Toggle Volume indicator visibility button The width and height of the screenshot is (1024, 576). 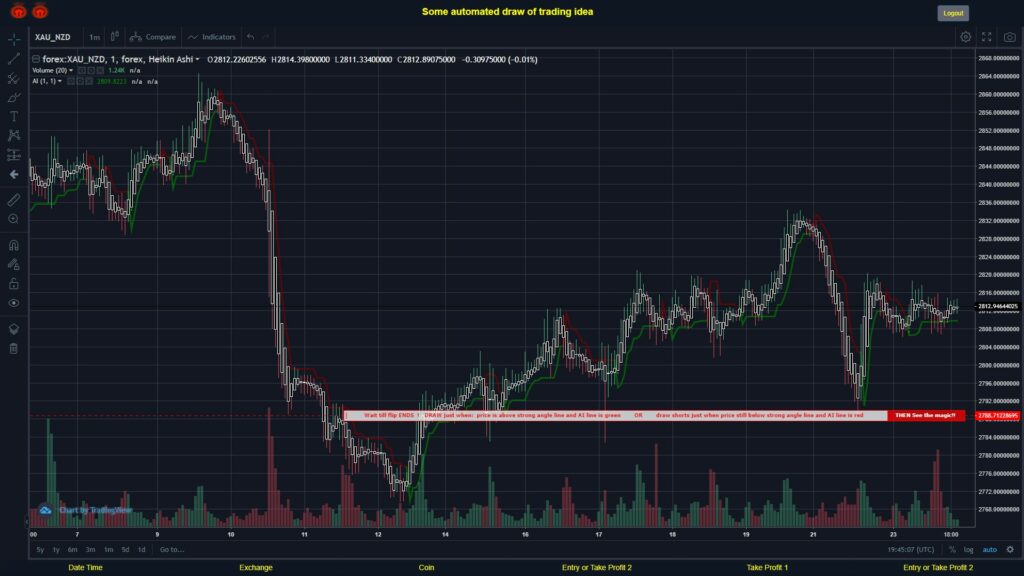(x=82, y=71)
